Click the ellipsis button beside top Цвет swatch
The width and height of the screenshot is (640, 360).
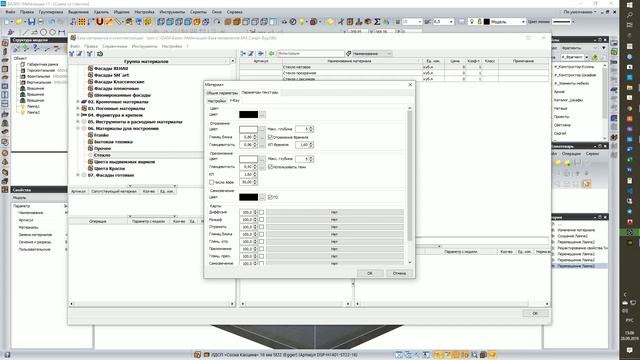tap(262, 115)
